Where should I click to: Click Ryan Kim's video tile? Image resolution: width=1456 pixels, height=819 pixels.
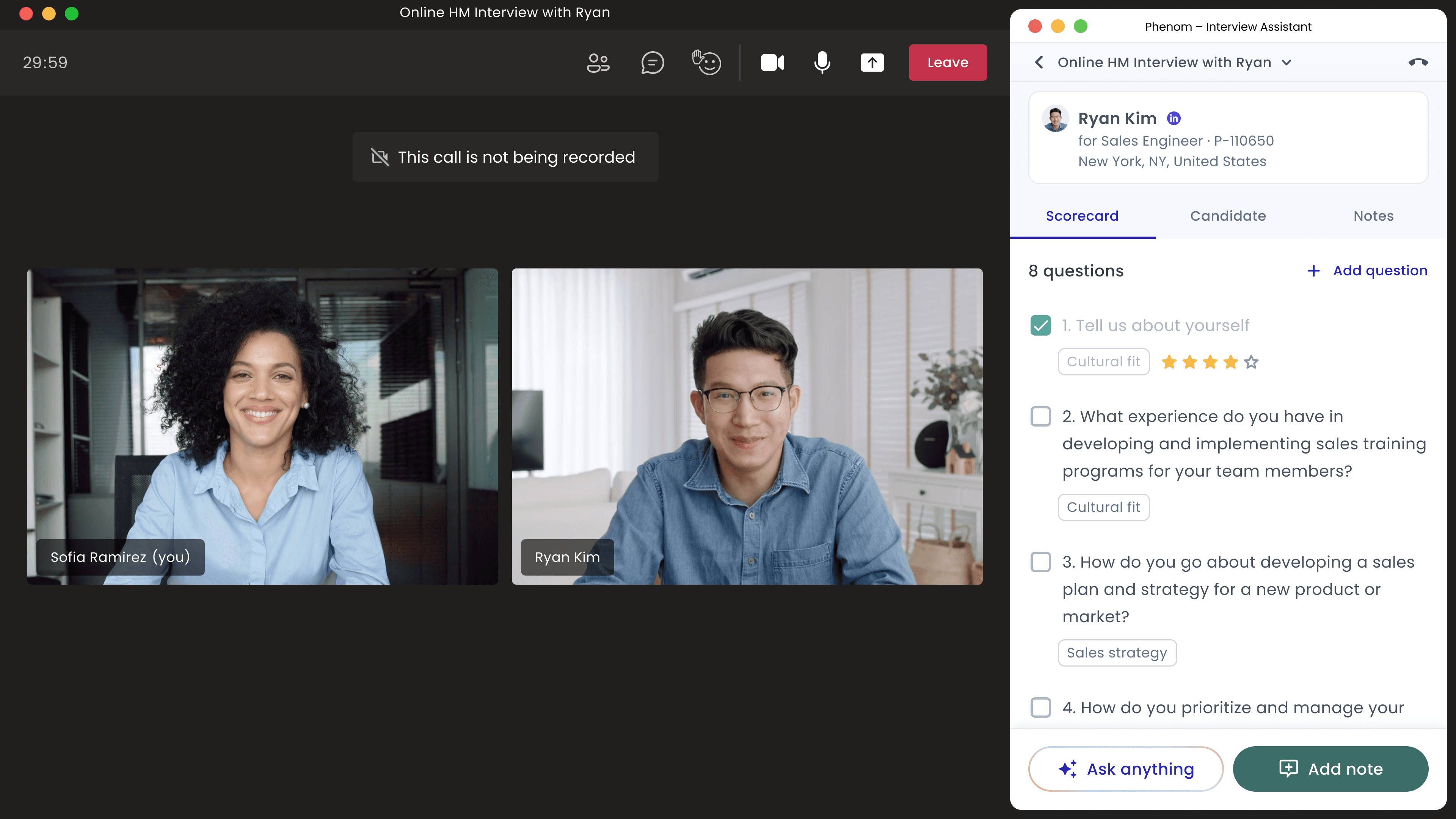point(747,426)
